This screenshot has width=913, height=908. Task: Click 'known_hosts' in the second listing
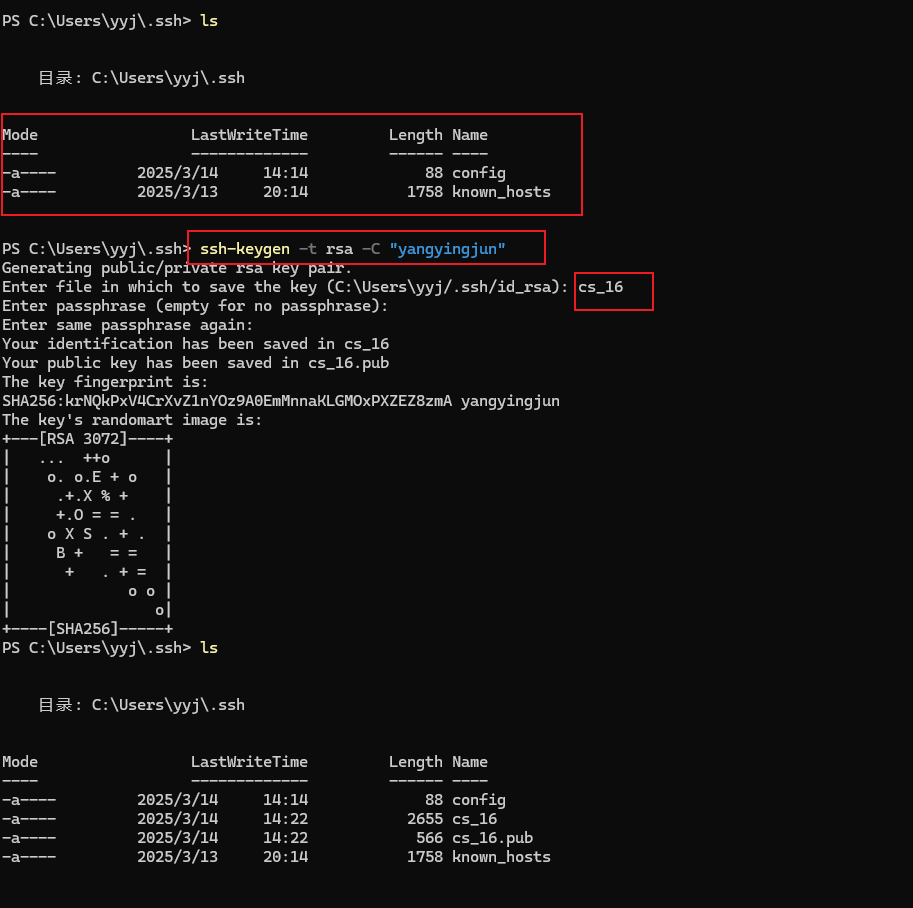point(501,857)
